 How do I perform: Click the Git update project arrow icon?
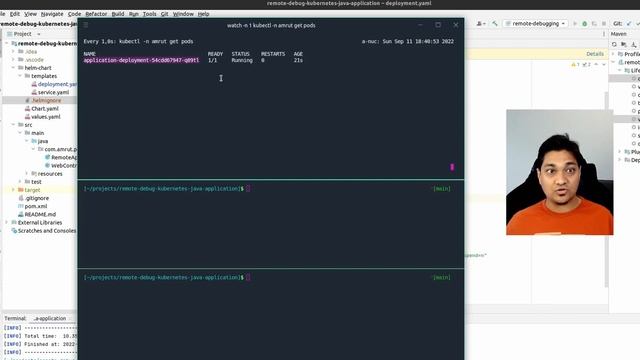[629, 24]
